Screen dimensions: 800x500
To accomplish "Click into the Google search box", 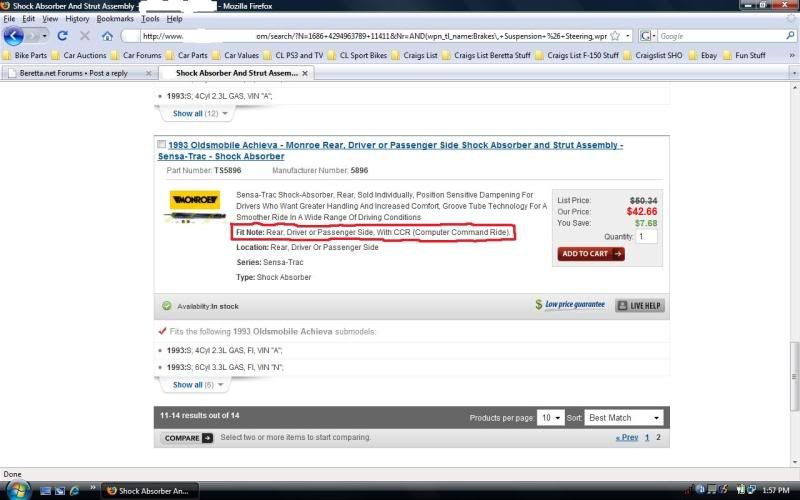I will pos(721,36).
